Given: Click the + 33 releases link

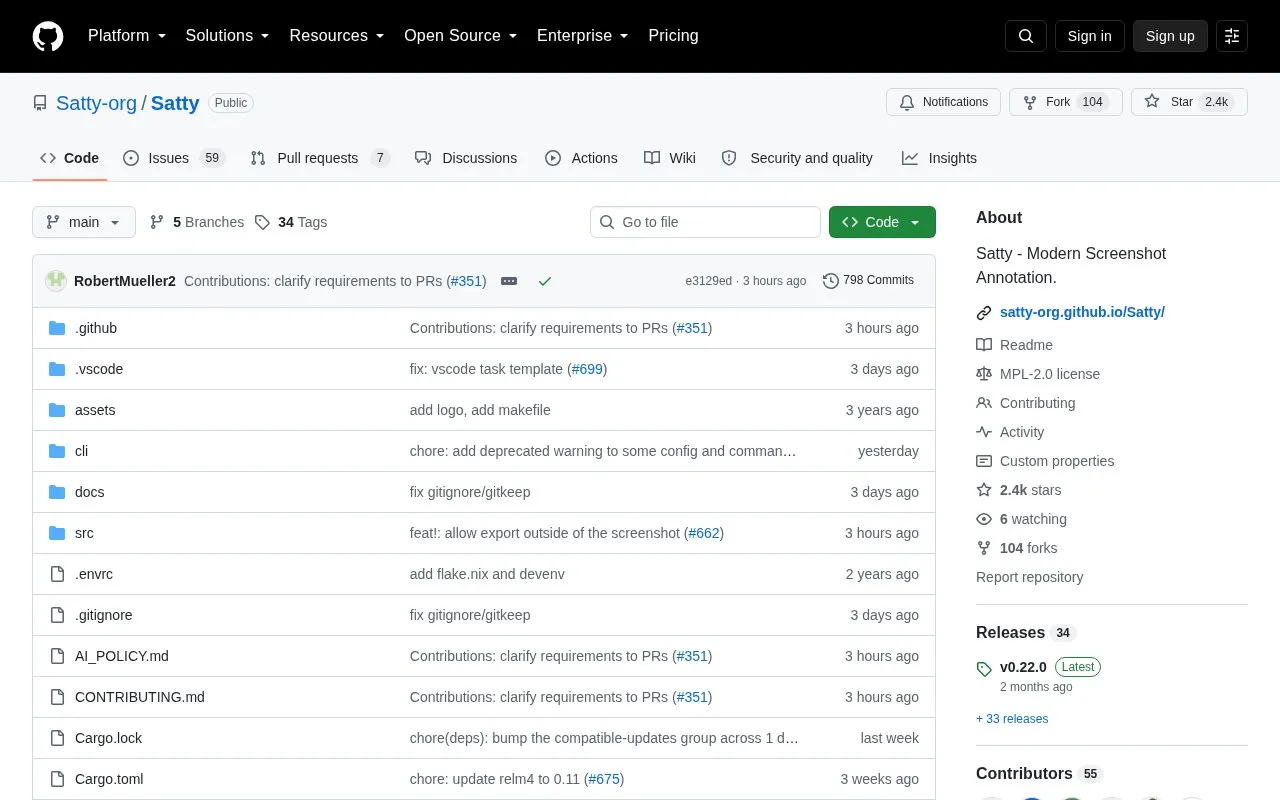Looking at the screenshot, I should [x=1012, y=719].
